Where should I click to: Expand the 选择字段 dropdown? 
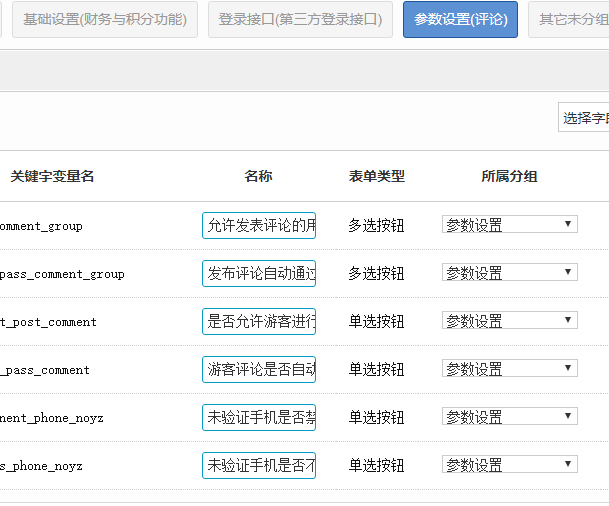[x=584, y=118]
